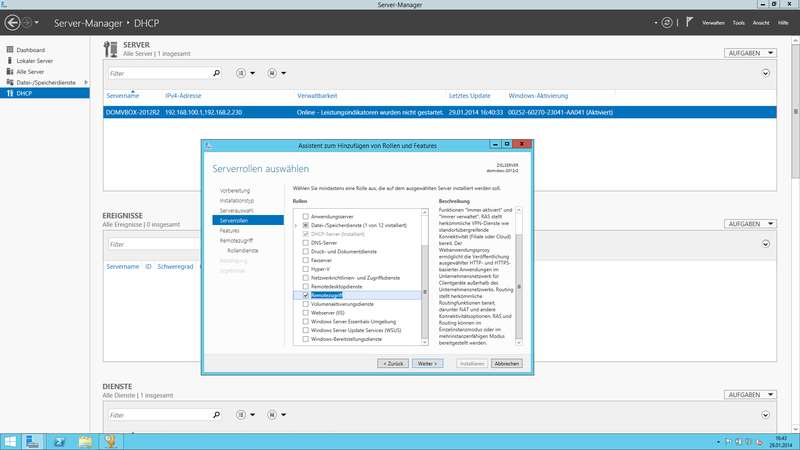Expand Datei-/Speicherdienste in the sidebar
The image size is (800, 450).
87,82
